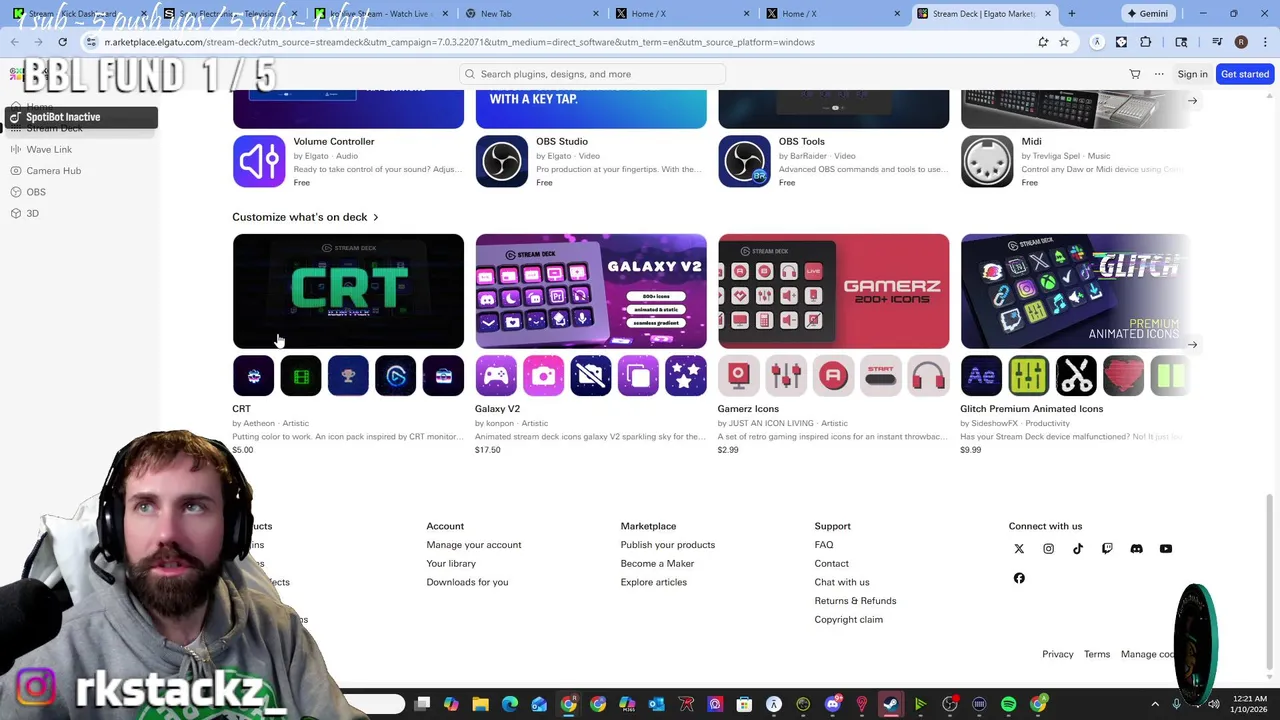1280x720 pixels.
Task: Click the Get started button
Action: (1245, 74)
